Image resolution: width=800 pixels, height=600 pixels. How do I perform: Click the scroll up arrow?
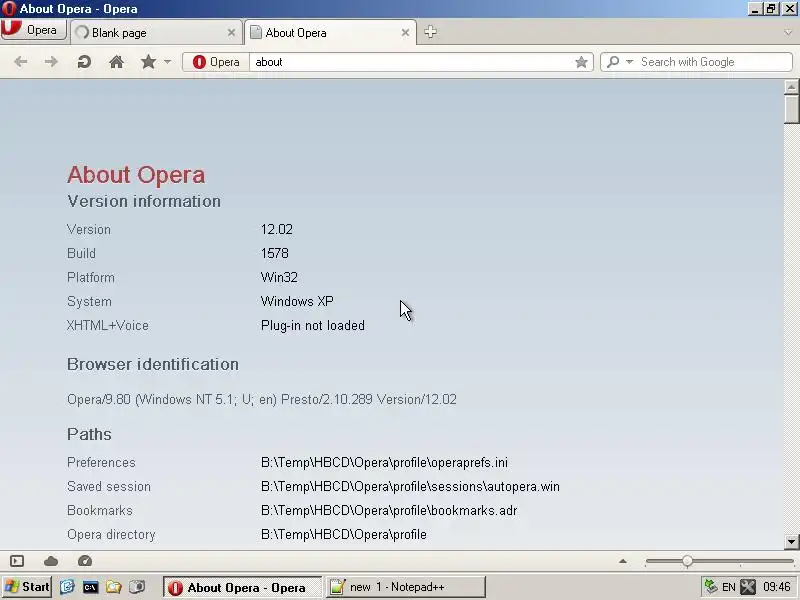point(791,87)
